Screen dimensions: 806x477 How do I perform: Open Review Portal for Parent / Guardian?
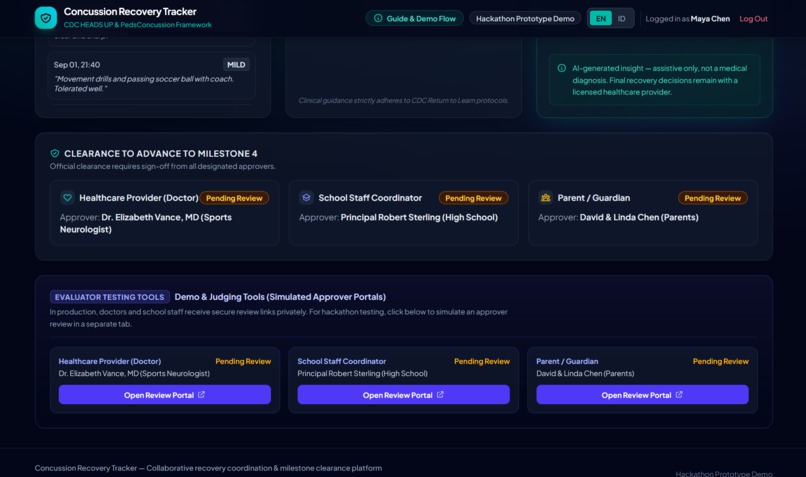pos(643,395)
